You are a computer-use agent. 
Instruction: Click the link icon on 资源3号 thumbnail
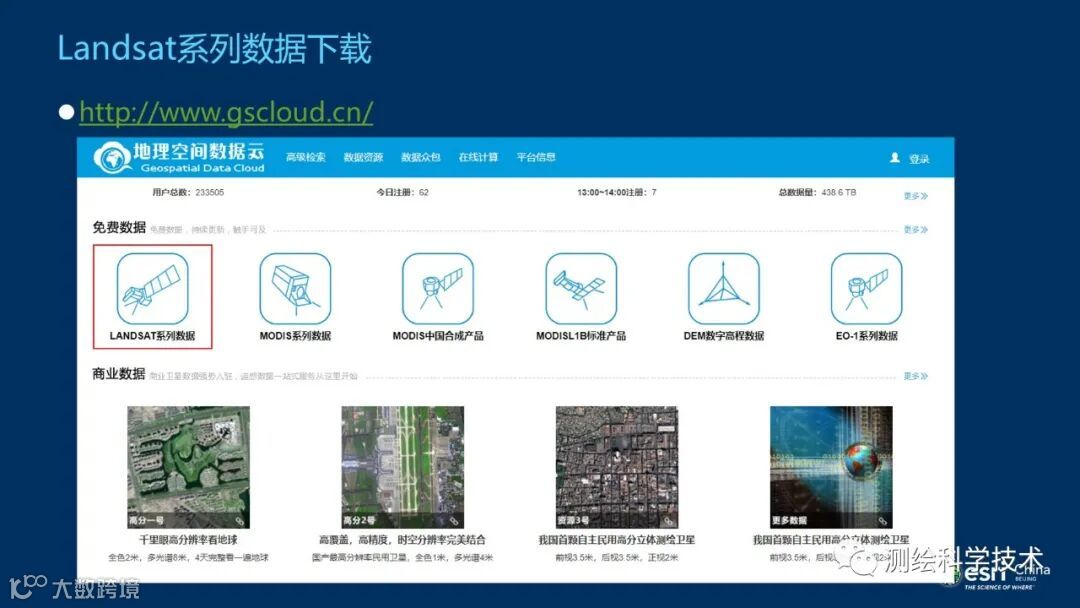pos(669,521)
